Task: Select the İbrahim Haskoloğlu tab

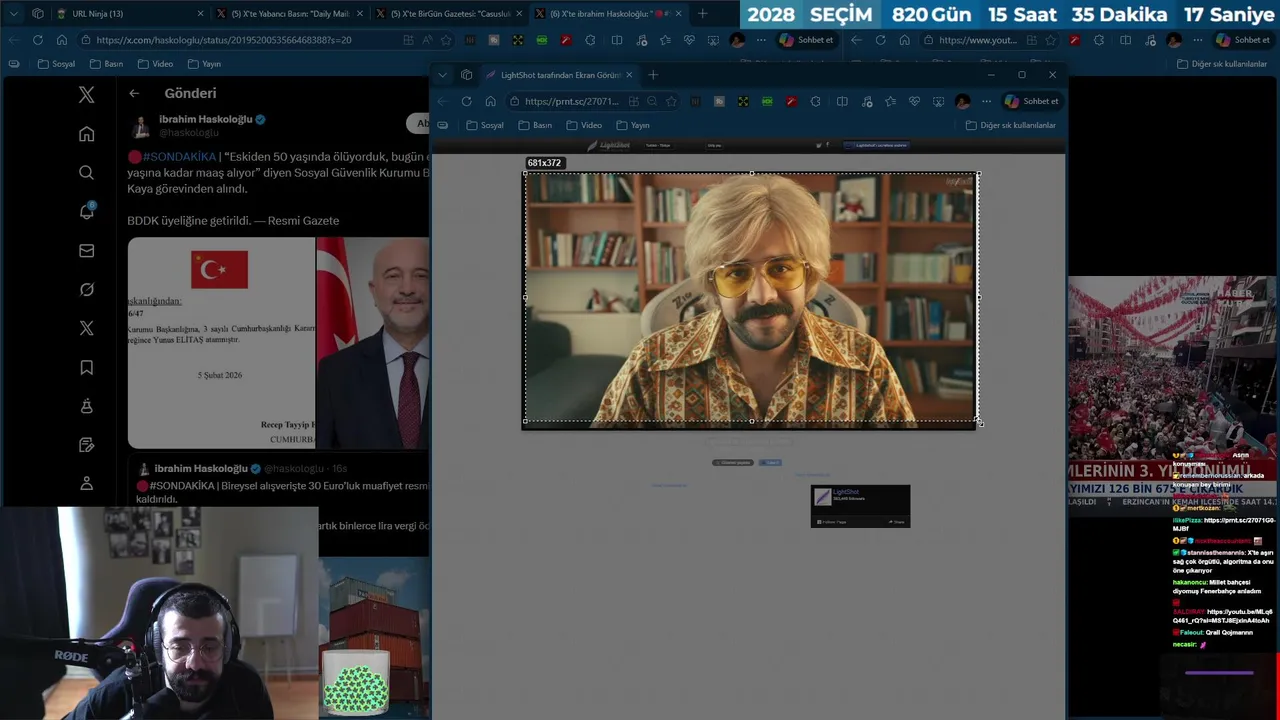Action: coord(608,14)
